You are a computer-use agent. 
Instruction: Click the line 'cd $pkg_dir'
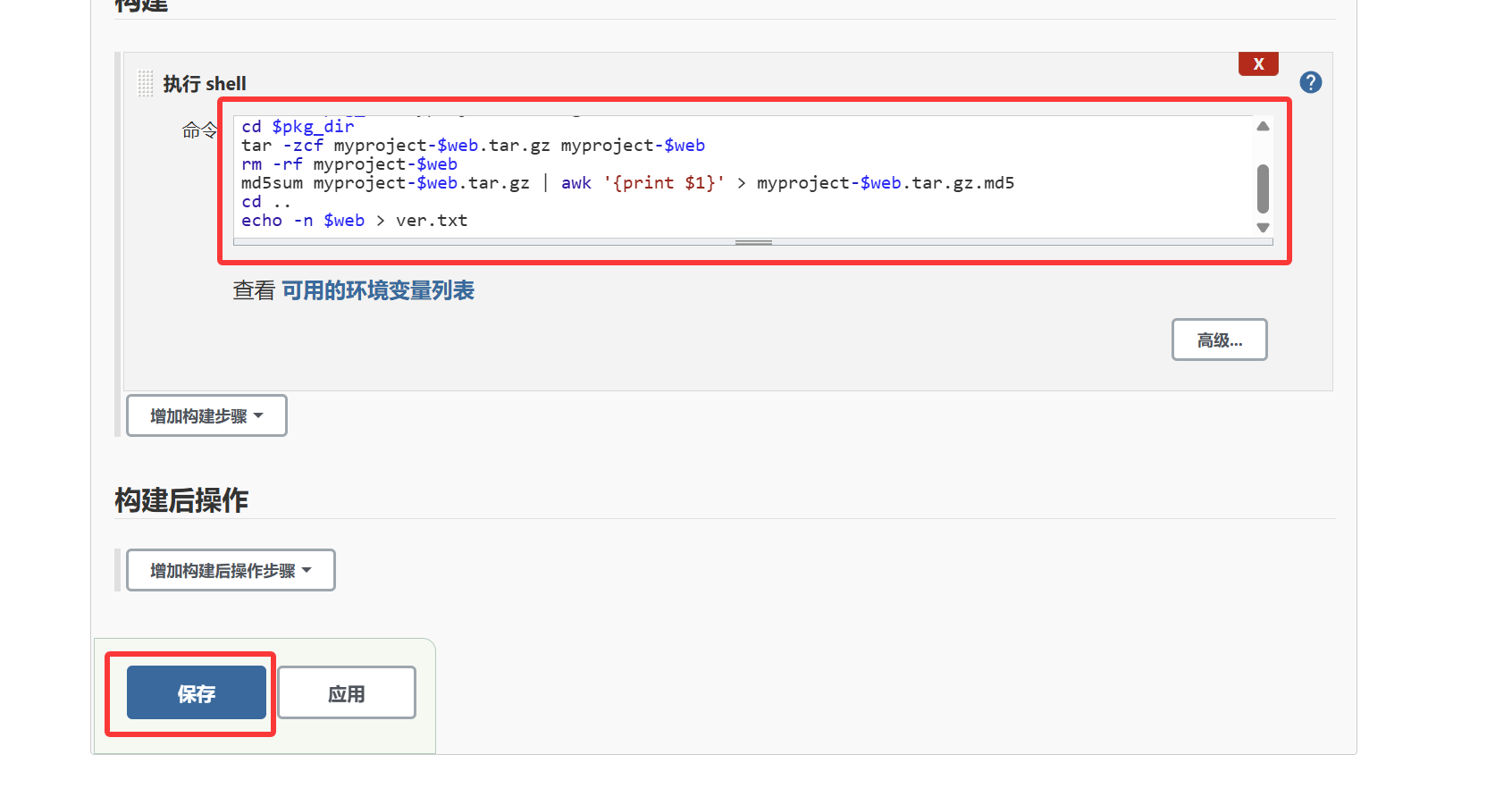point(298,127)
